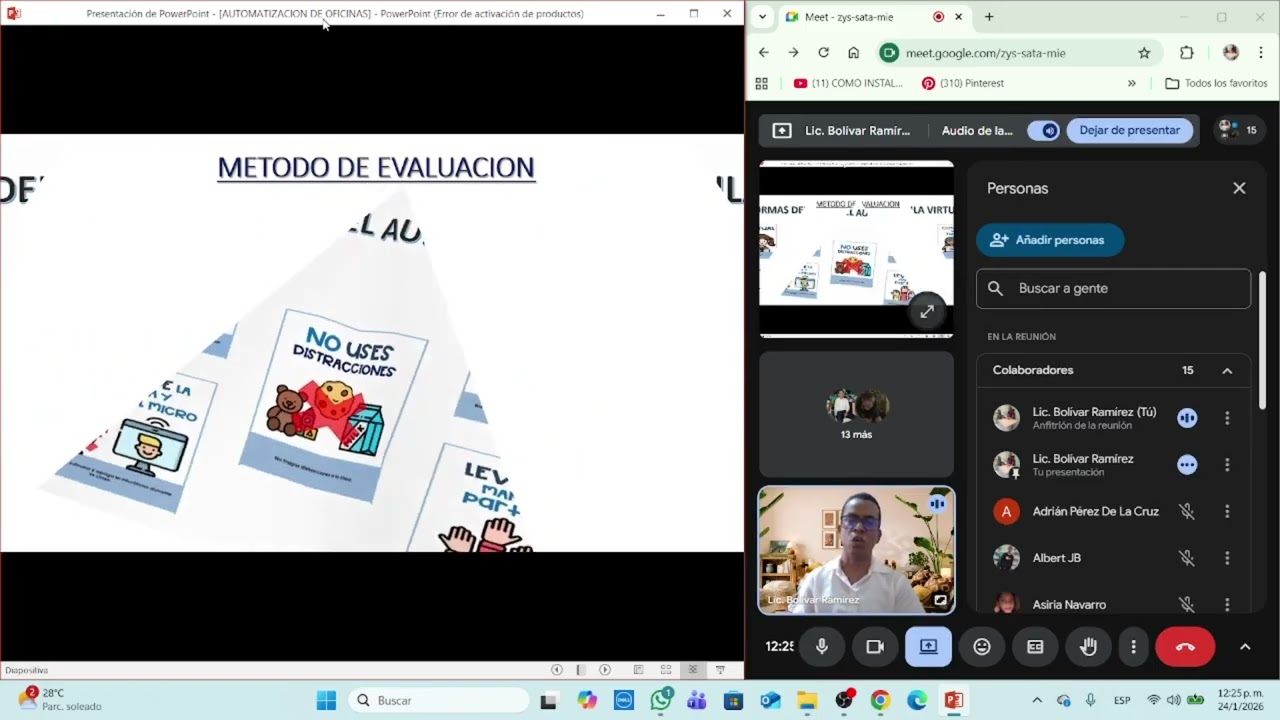Viewport: 1280px width, 720px height.
Task: Go to previous slide in PowerPoint status bar
Action: click(x=557, y=670)
